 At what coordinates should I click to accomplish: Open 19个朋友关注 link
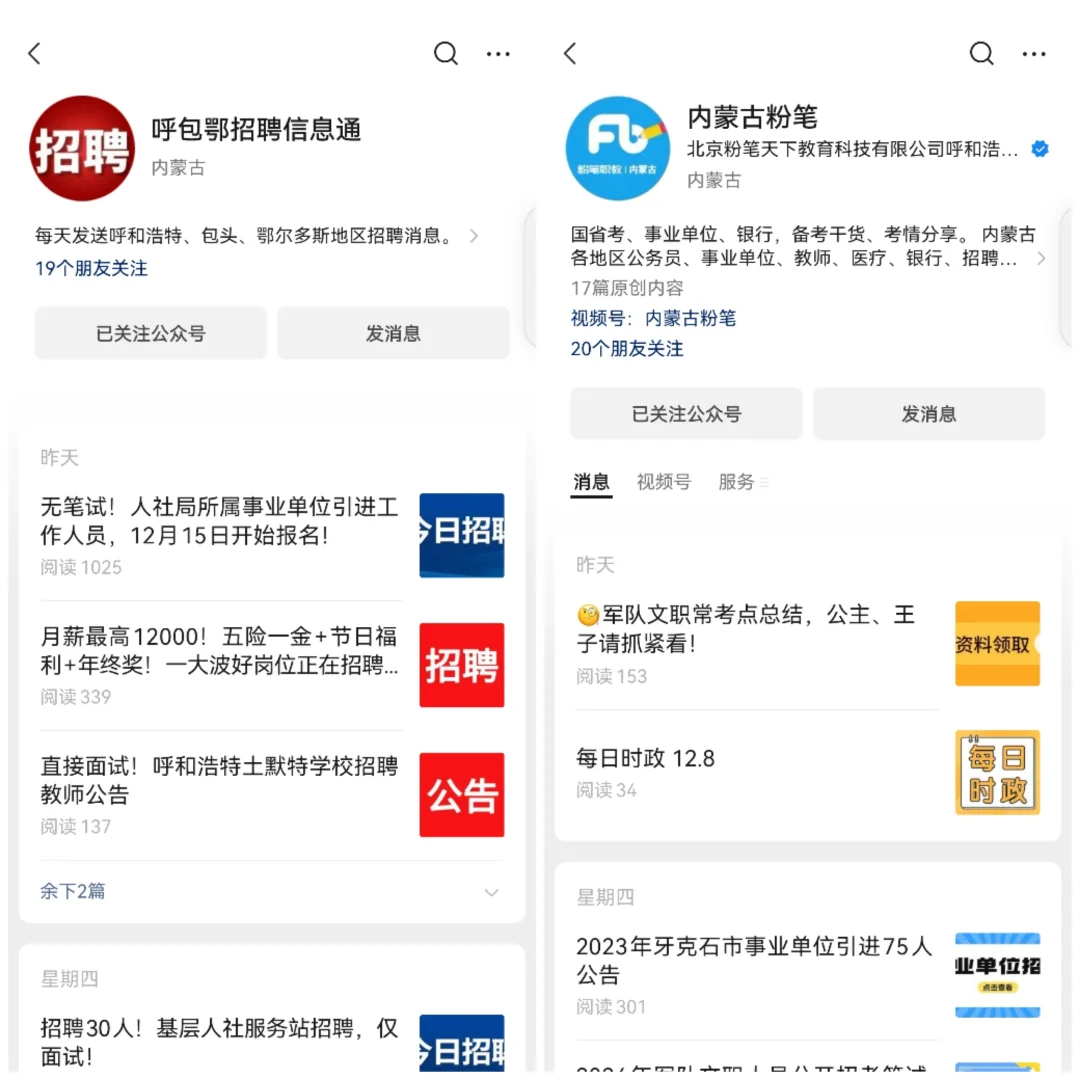pyautogui.click(x=92, y=268)
